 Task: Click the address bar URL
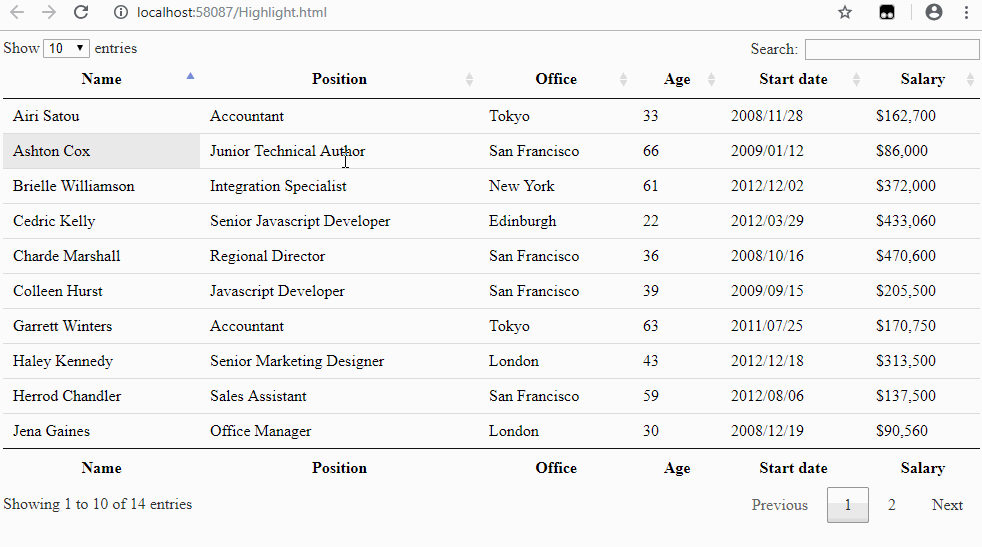[232, 13]
